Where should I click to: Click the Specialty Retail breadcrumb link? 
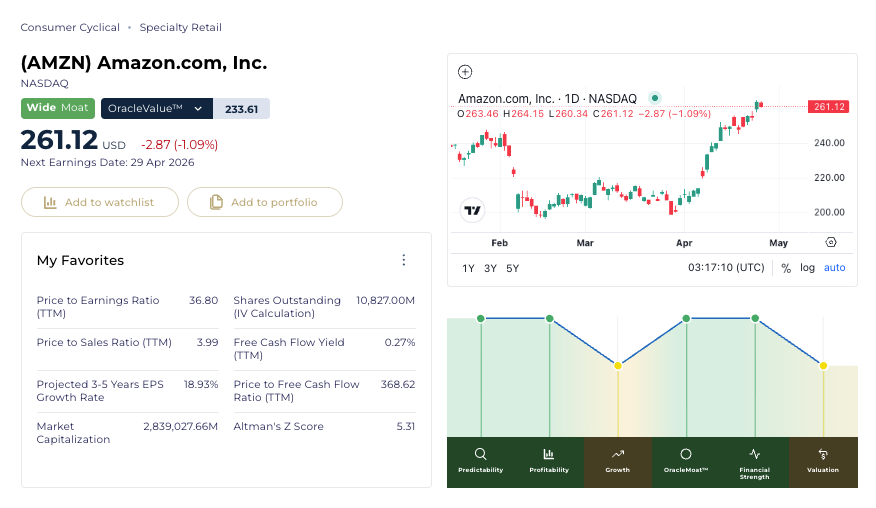(181, 28)
